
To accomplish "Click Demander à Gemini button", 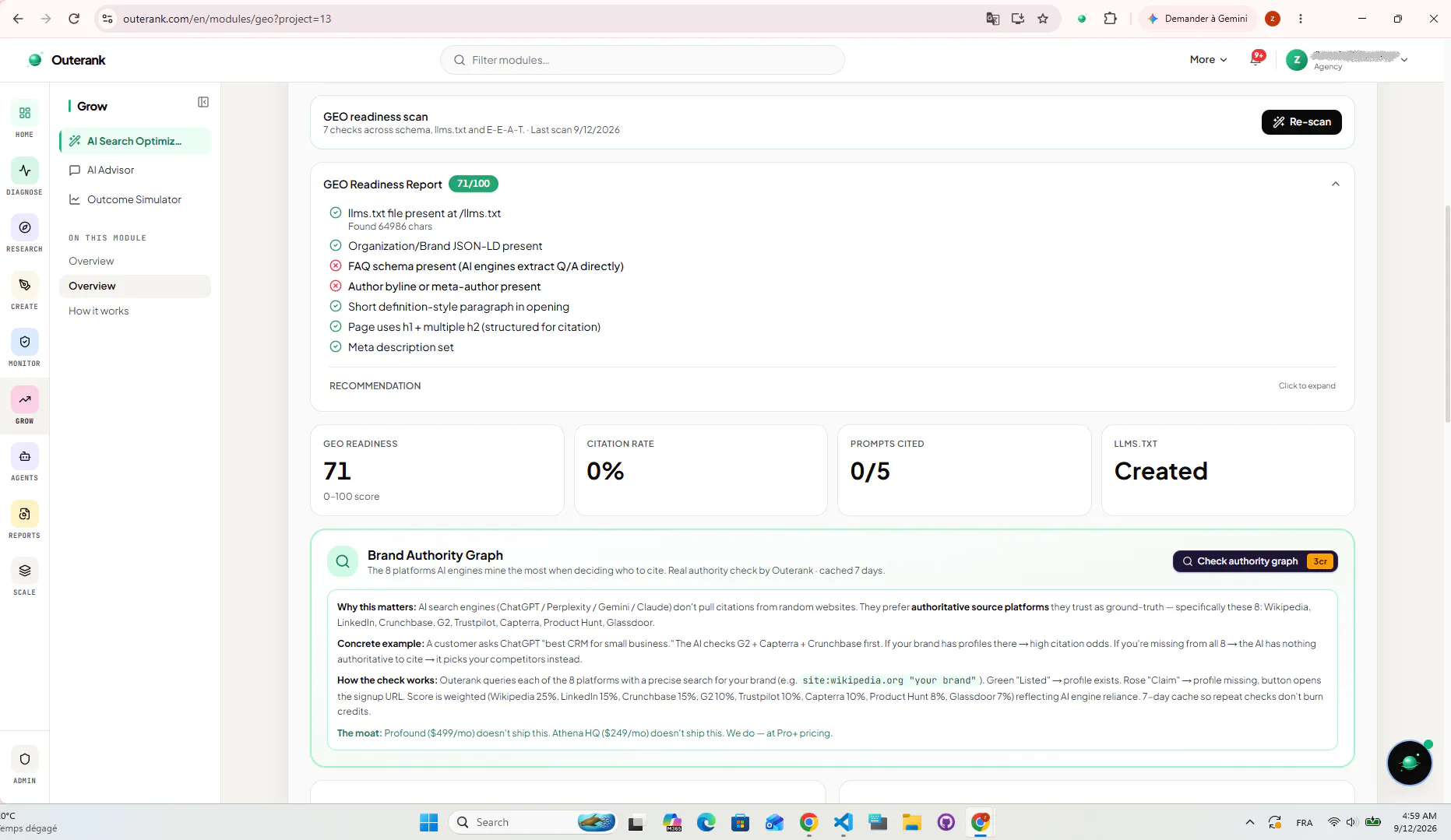I will point(1198,19).
